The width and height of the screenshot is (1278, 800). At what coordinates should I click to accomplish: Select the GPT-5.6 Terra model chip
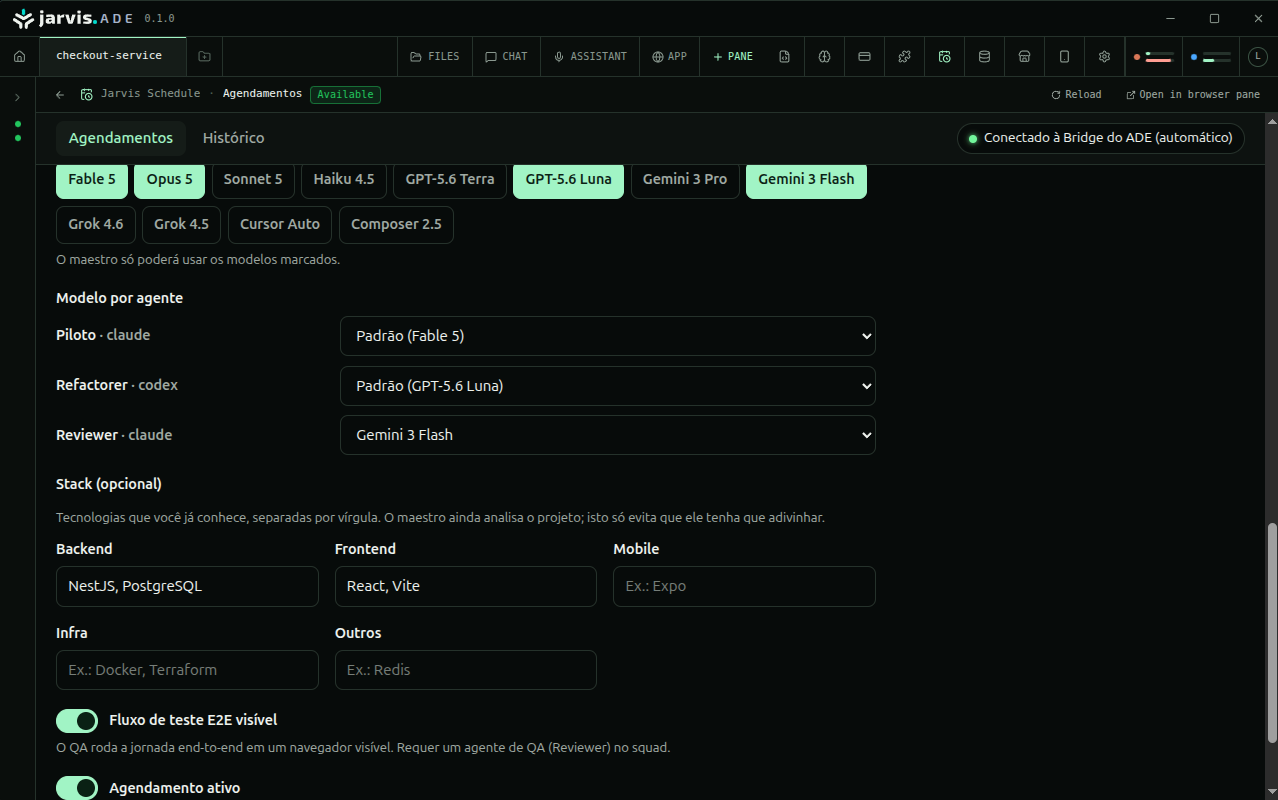(x=450, y=180)
